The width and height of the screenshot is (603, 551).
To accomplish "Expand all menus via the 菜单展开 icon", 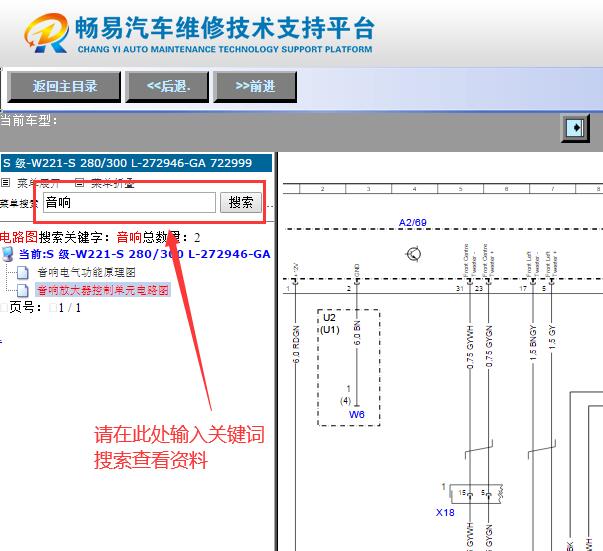I will click(5, 183).
